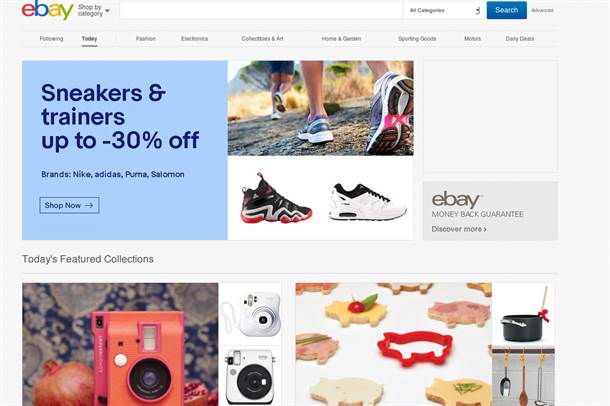
Task: Open the Daily Deals link
Action: tap(520, 38)
